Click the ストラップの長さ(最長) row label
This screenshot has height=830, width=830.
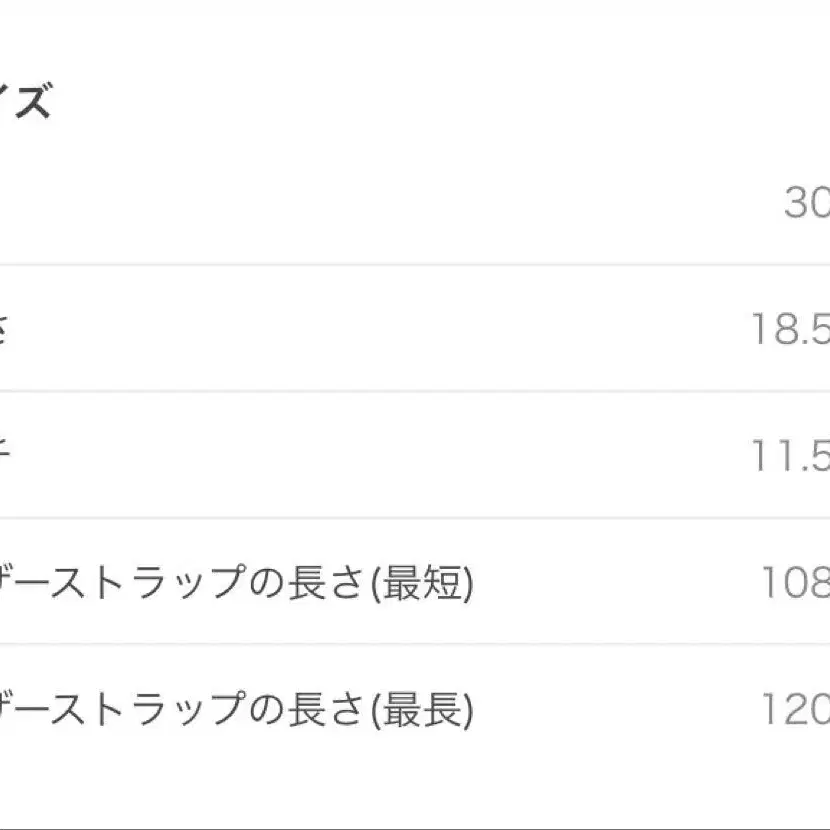coord(235,709)
